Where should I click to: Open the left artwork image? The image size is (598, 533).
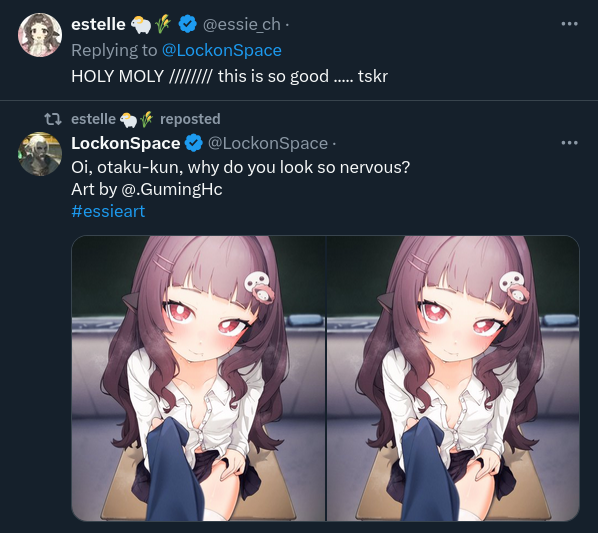pos(198,378)
